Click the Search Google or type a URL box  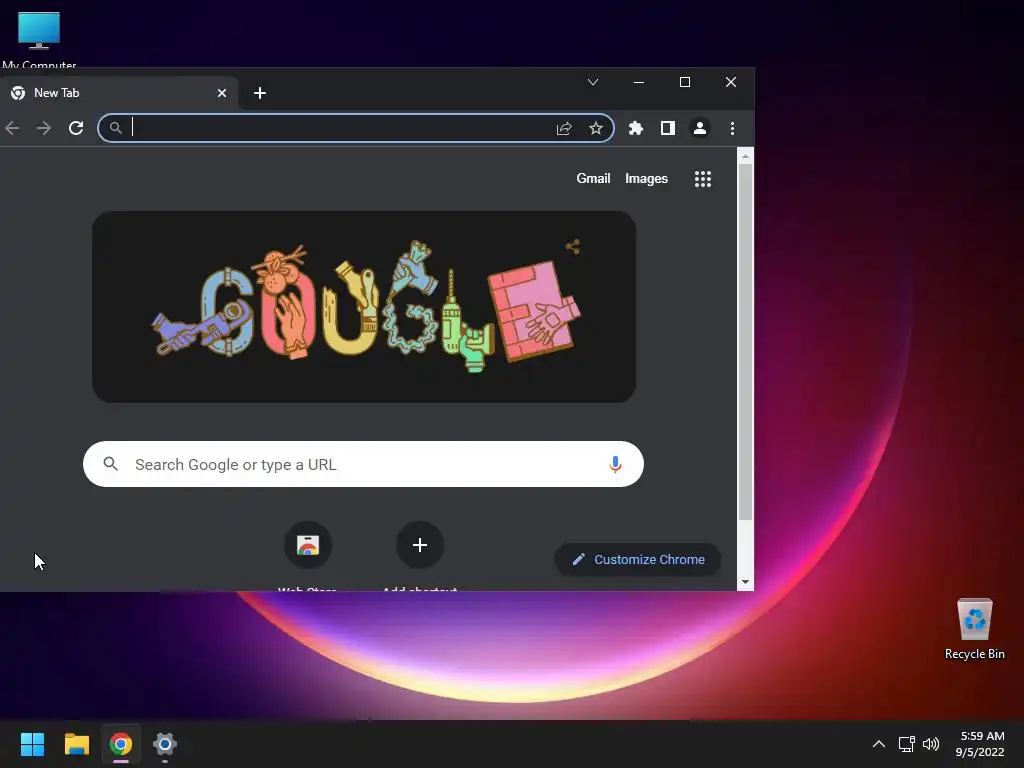[x=363, y=464]
